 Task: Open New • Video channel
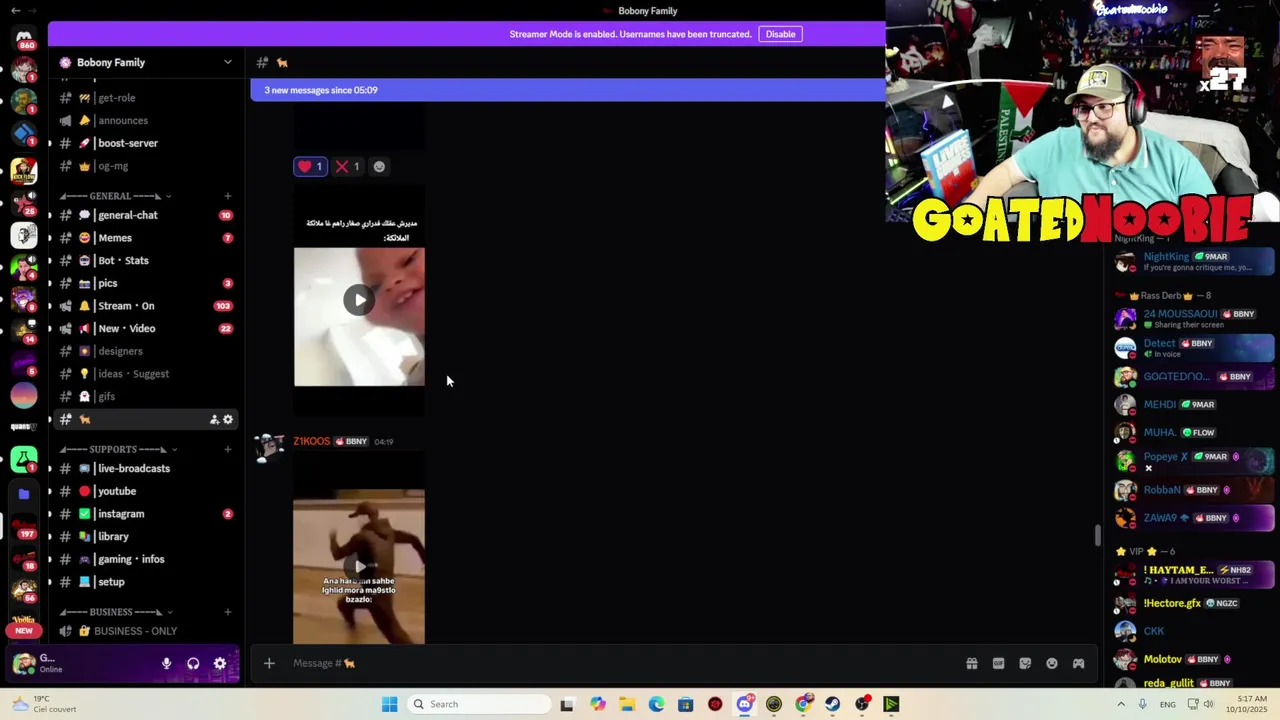coord(146,328)
